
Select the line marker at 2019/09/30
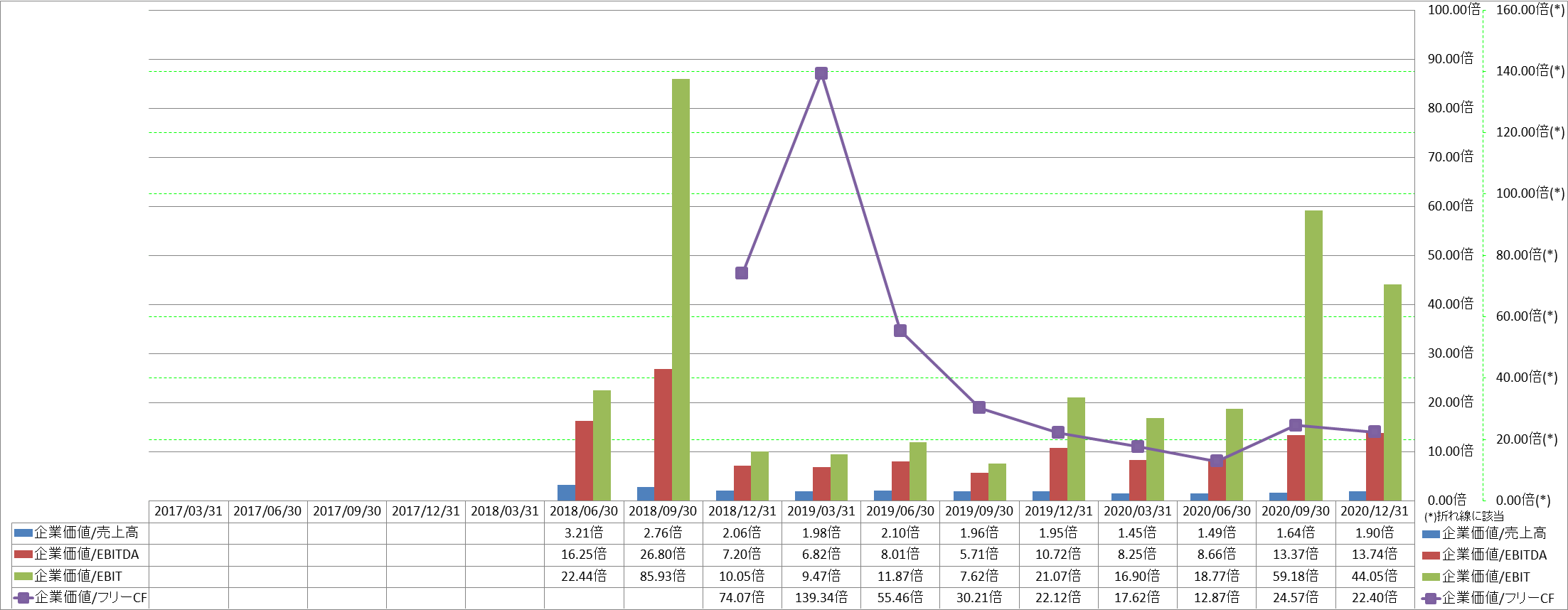click(979, 407)
